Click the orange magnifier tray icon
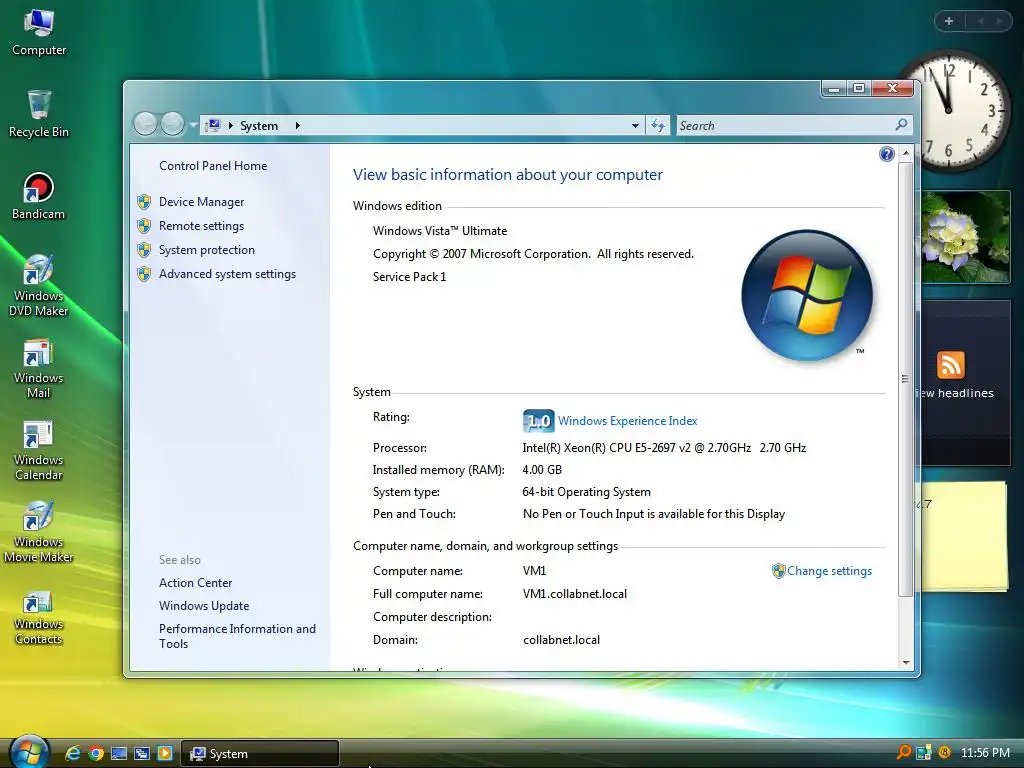 (904, 752)
